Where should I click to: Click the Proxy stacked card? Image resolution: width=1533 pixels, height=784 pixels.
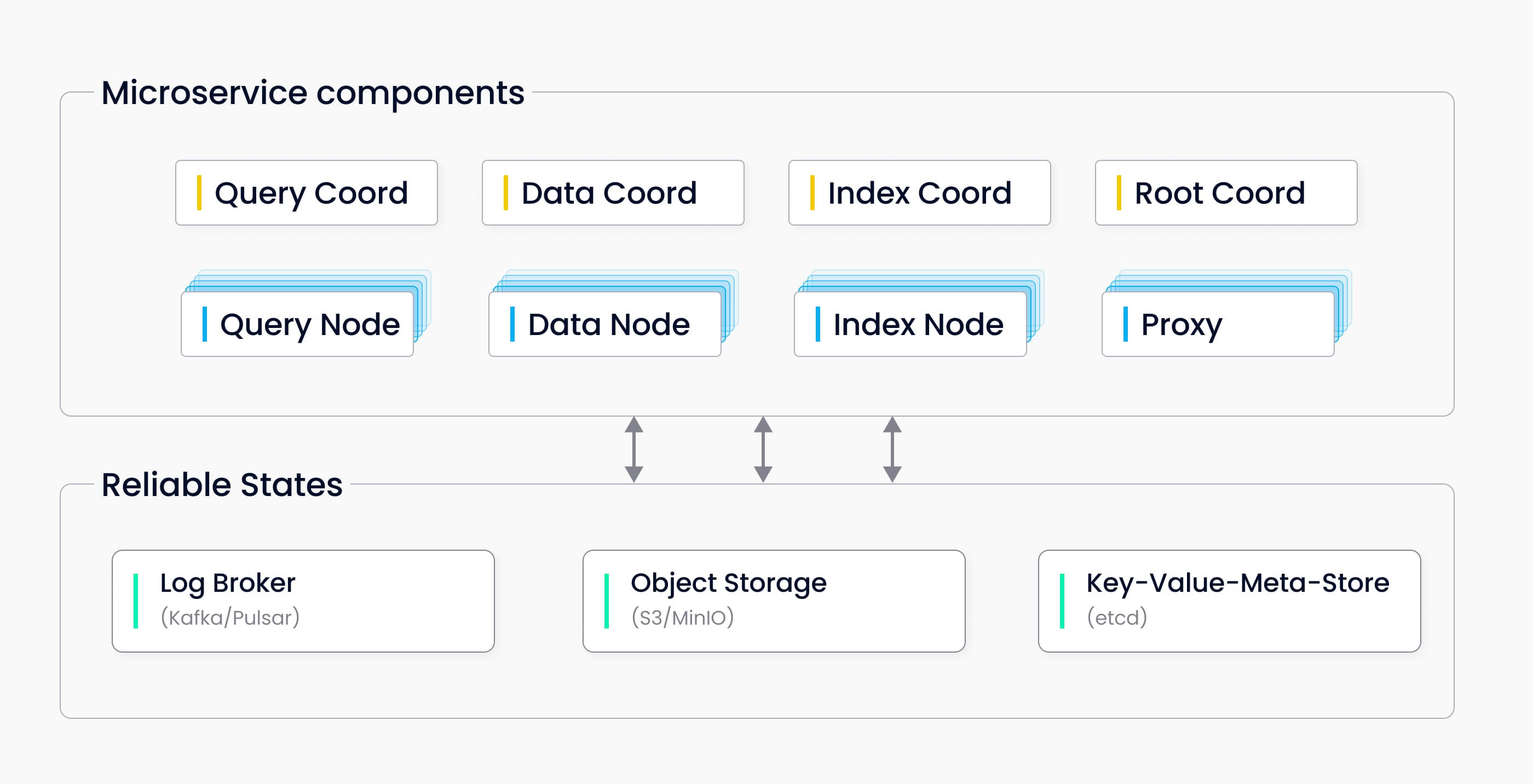(1218, 325)
